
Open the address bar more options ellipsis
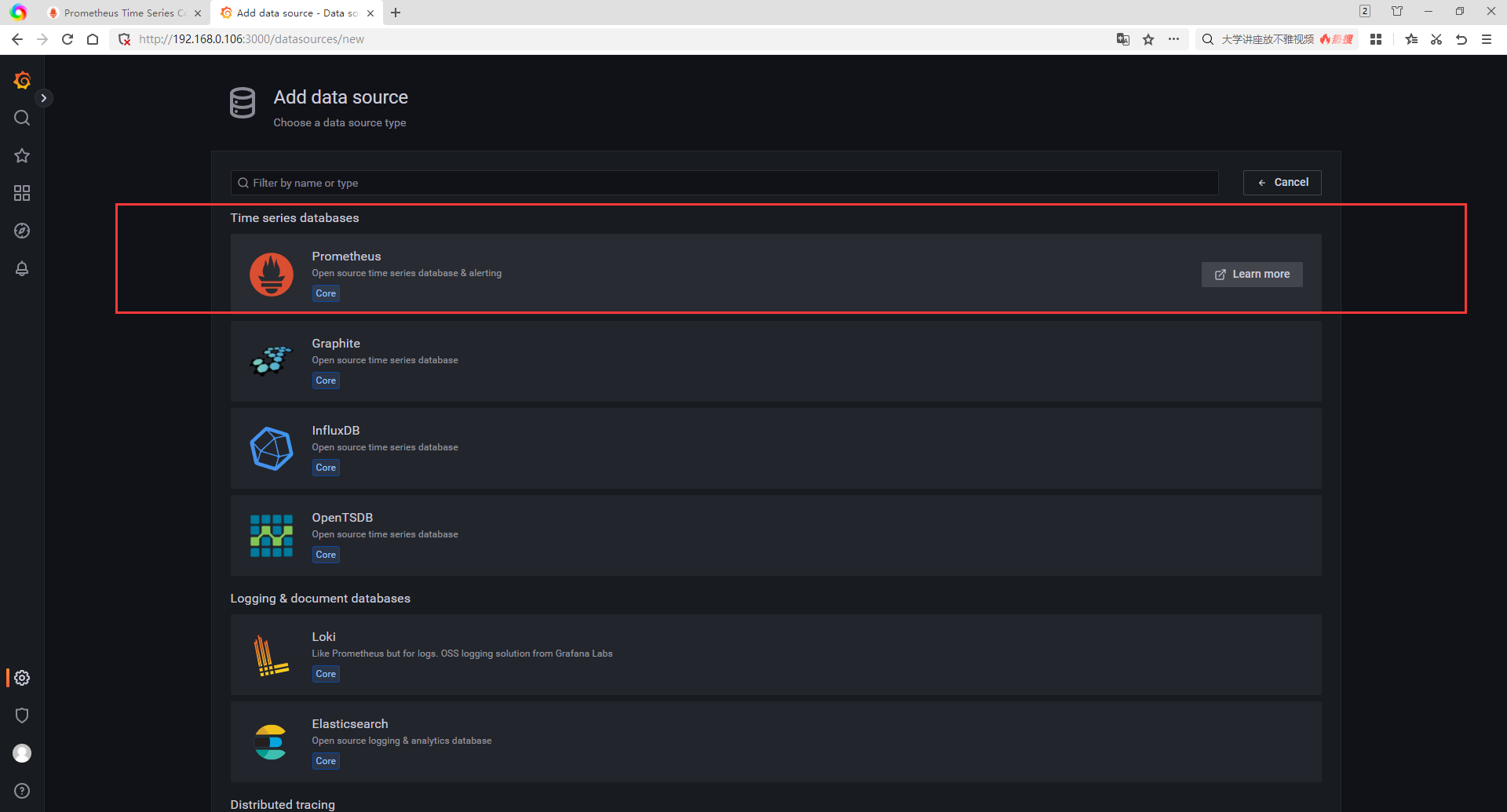pos(1173,39)
